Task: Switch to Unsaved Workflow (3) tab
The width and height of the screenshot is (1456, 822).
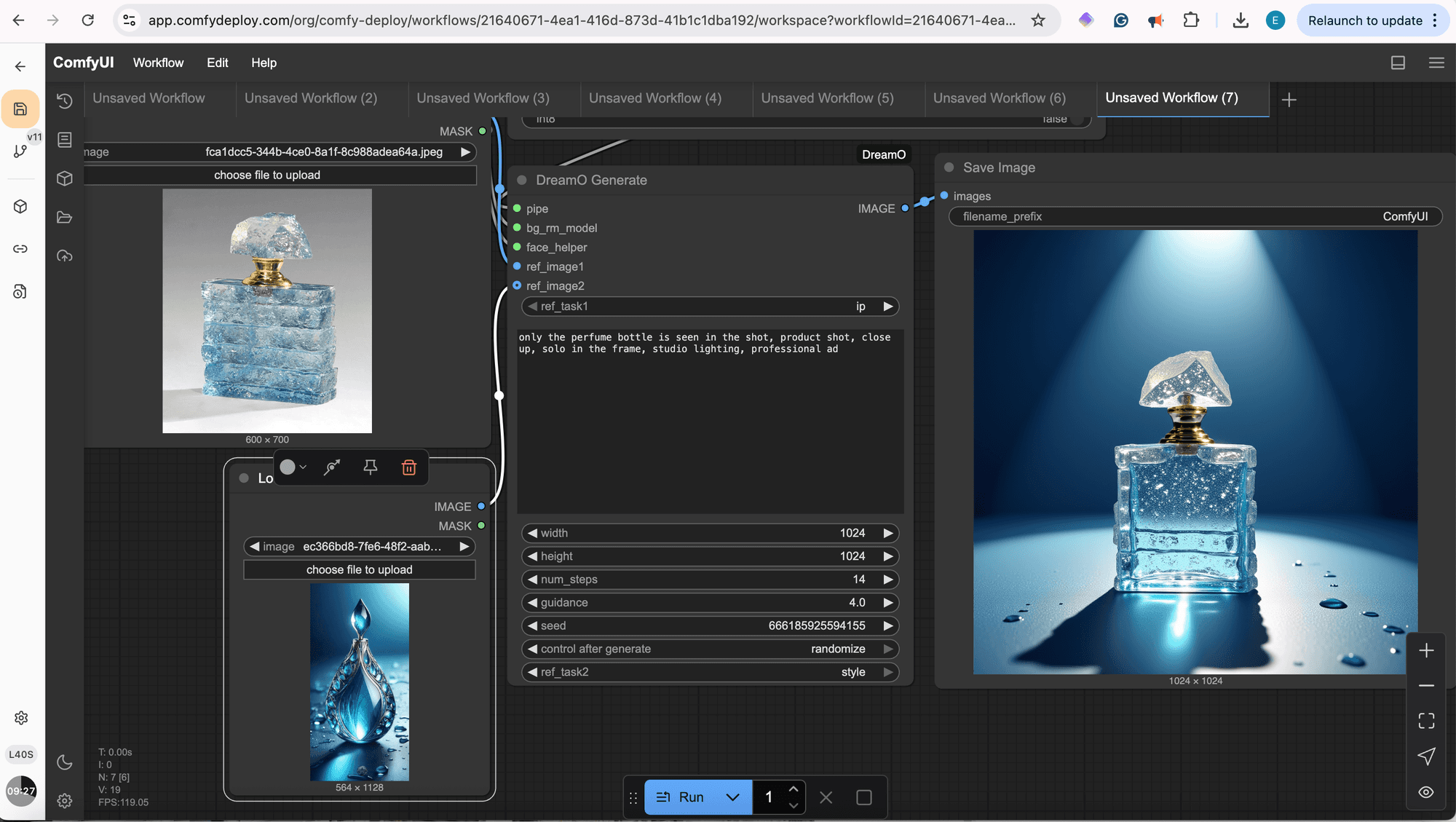Action: (483, 98)
